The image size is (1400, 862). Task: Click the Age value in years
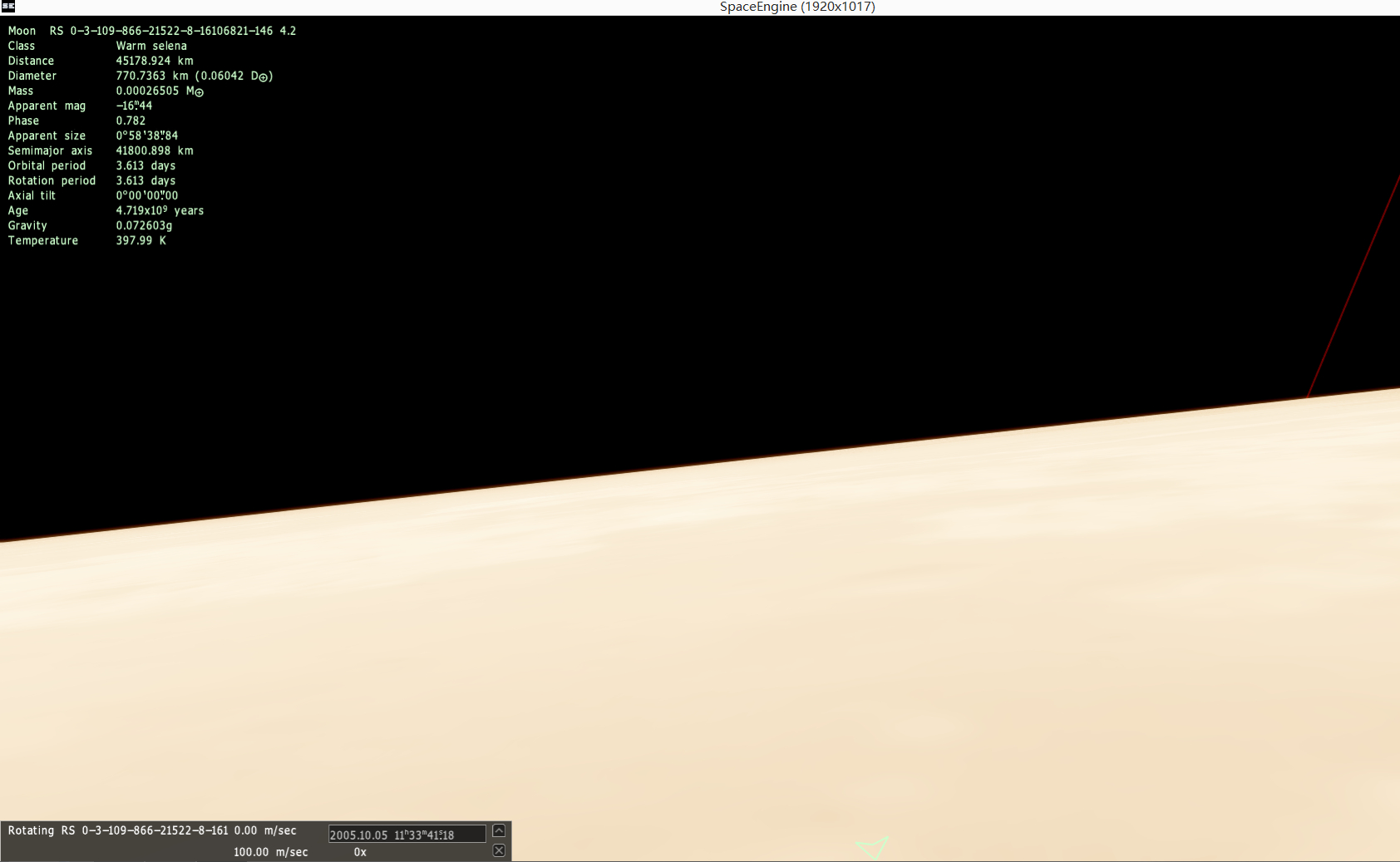(160, 210)
